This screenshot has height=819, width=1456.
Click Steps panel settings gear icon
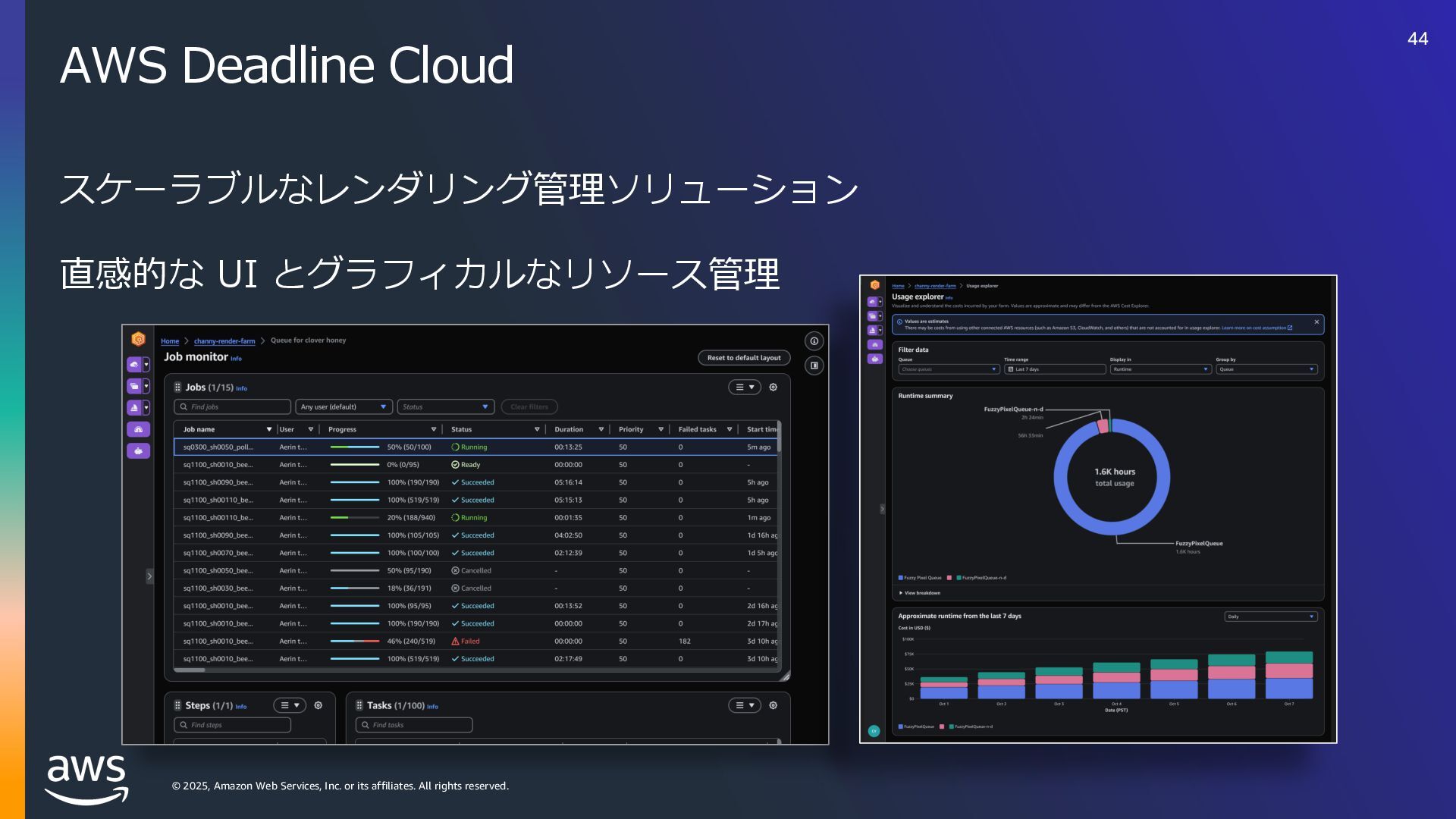pyautogui.click(x=318, y=705)
